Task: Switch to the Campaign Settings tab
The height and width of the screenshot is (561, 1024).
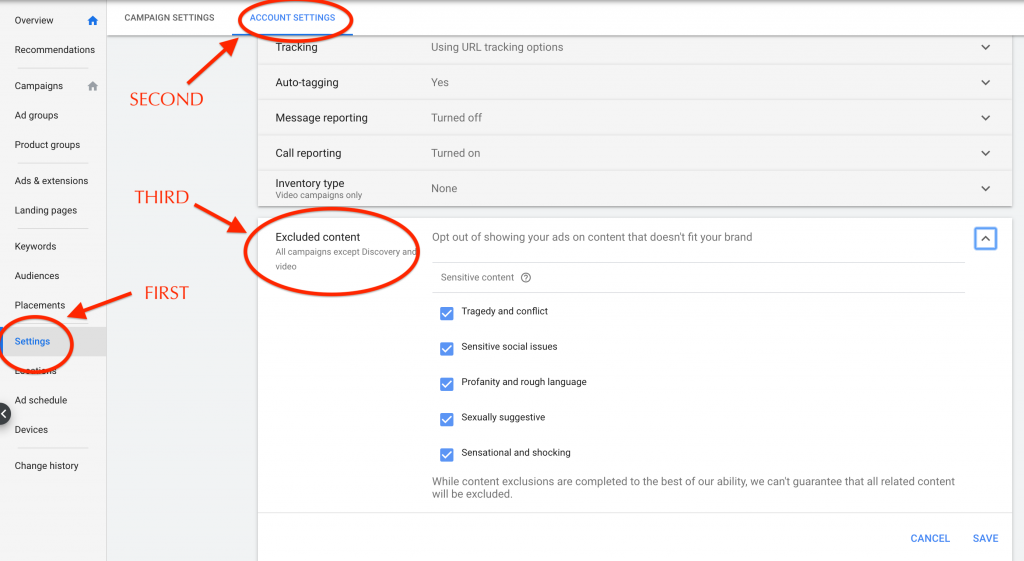Action: coord(169,18)
